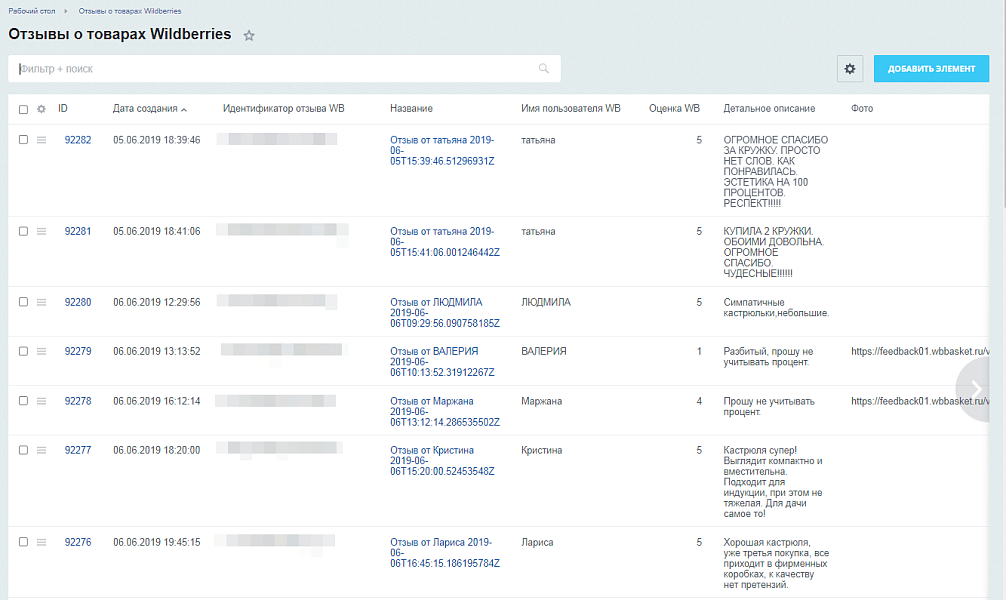Expand the row menu for ID 92276
The width and height of the screenshot is (1006, 600).
tap(42, 542)
